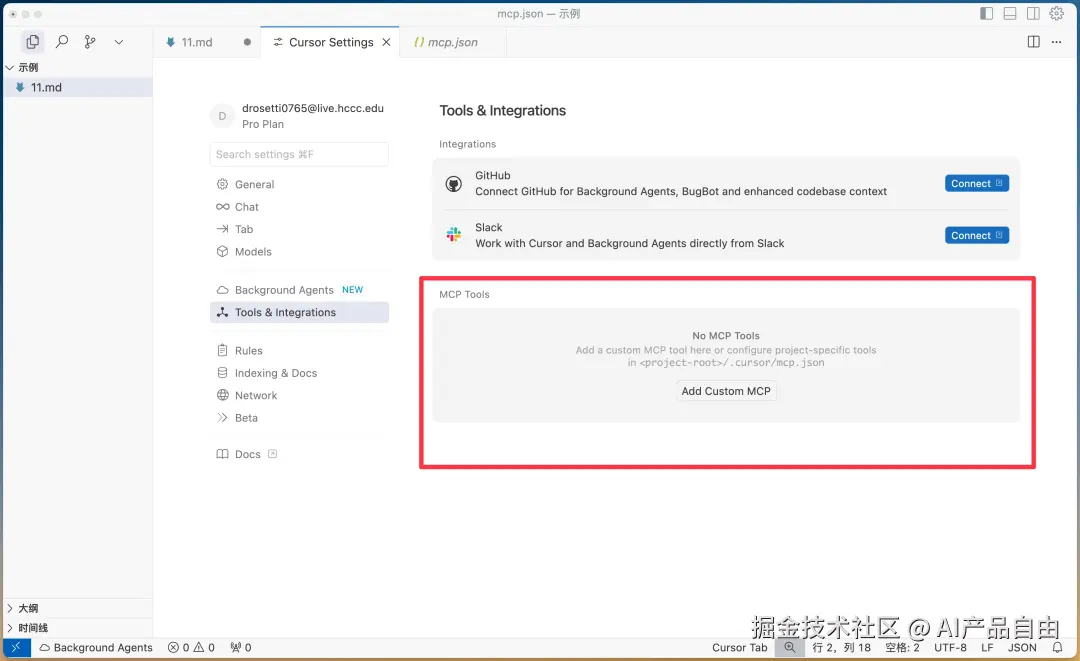Open the Explorer file view icon
Image resolution: width=1080 pixels, height=661 pixels.
(32, 42)
